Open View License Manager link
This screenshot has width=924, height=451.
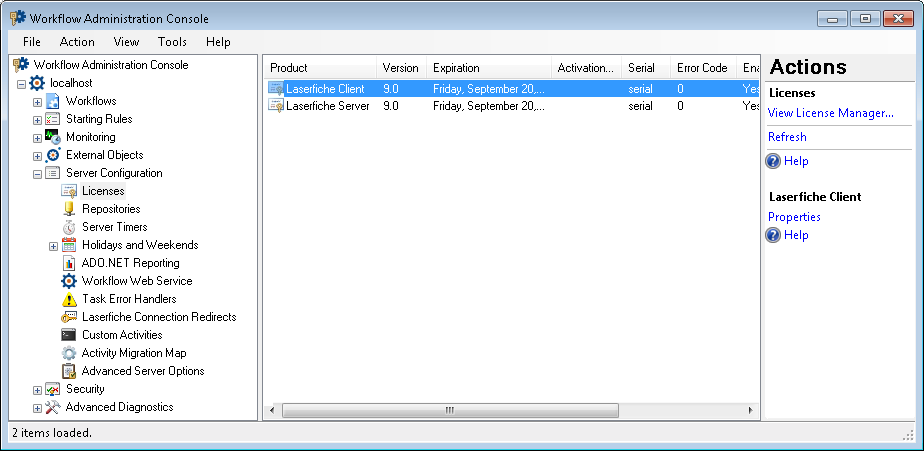(830, 113)
